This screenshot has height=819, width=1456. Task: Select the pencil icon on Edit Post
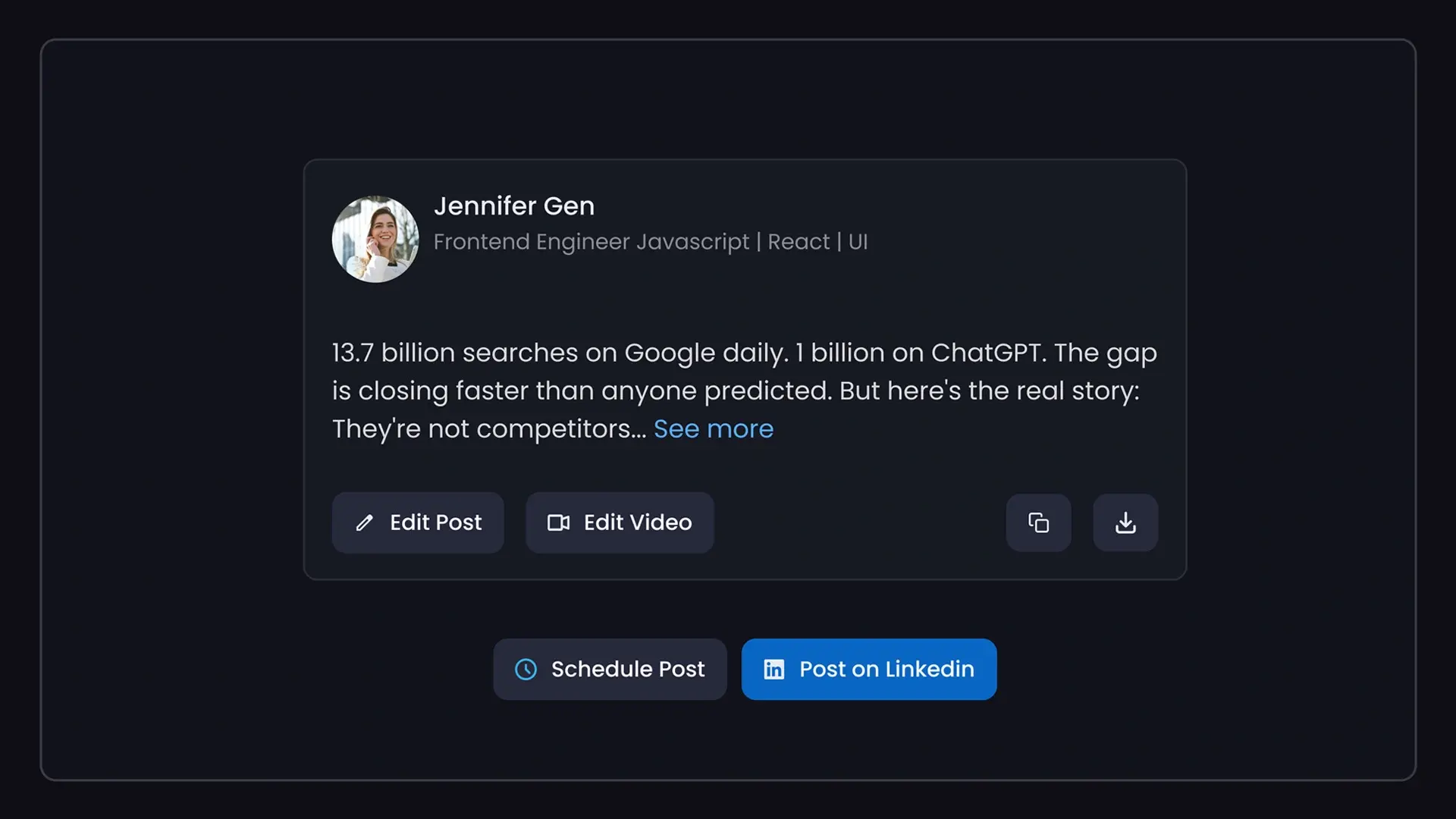pyautogui.click(x=366, y=522)
